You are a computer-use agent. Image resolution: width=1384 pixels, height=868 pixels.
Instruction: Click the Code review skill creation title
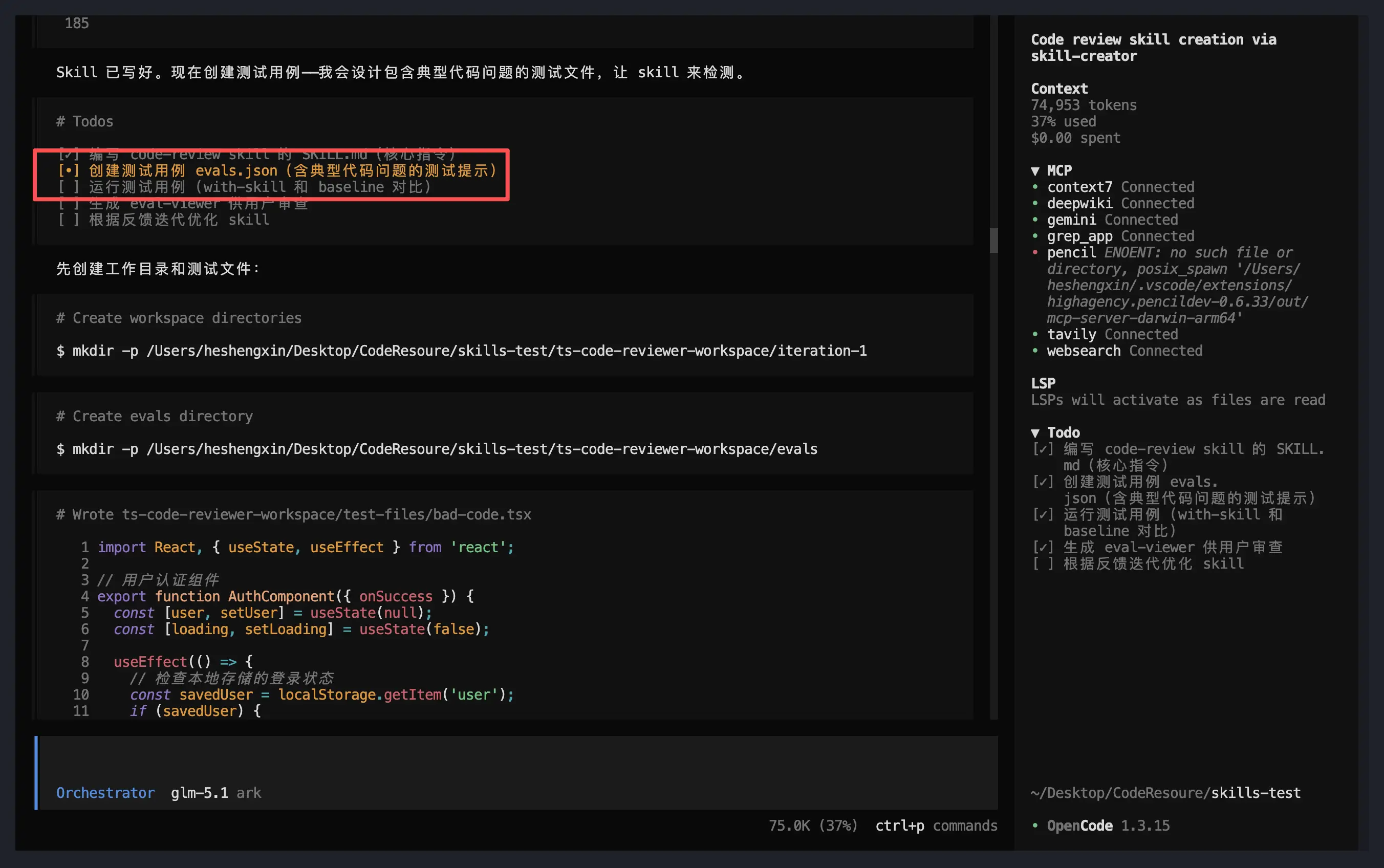click(x=1153, y=48)
